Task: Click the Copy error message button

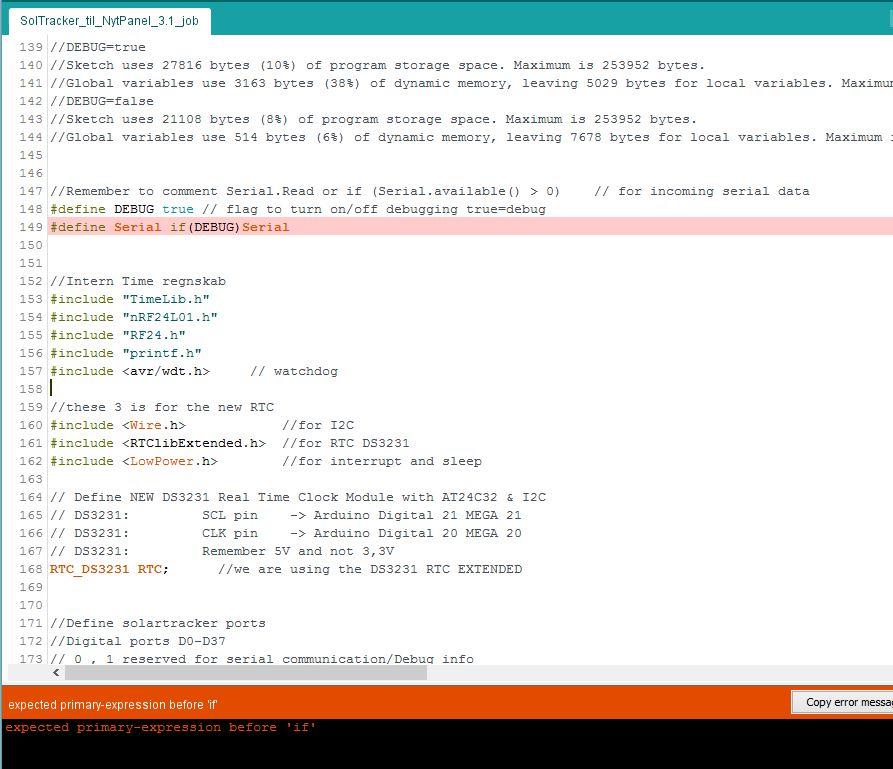Action: (843, 701)
